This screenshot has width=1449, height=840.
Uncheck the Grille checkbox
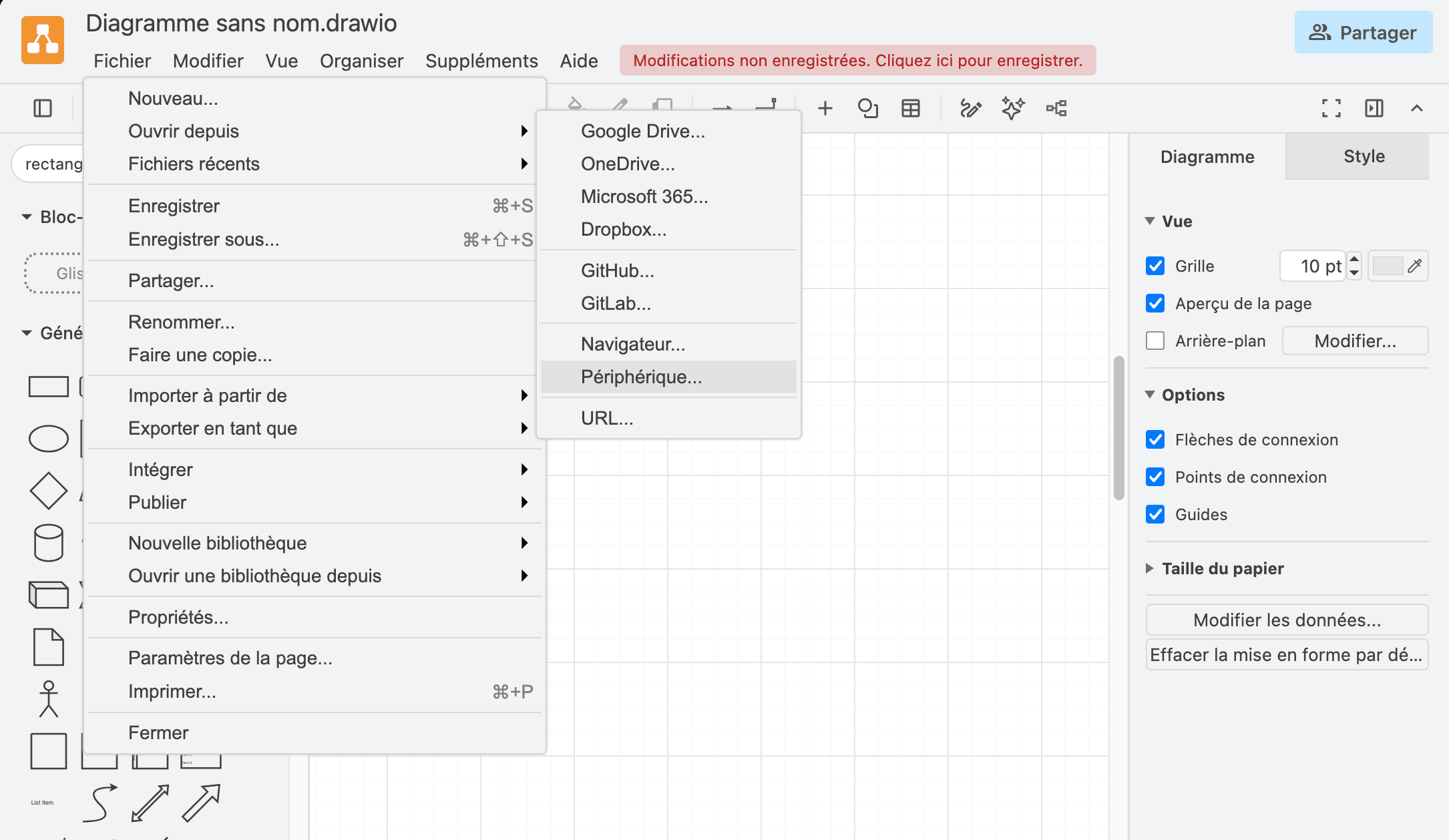1155,266
